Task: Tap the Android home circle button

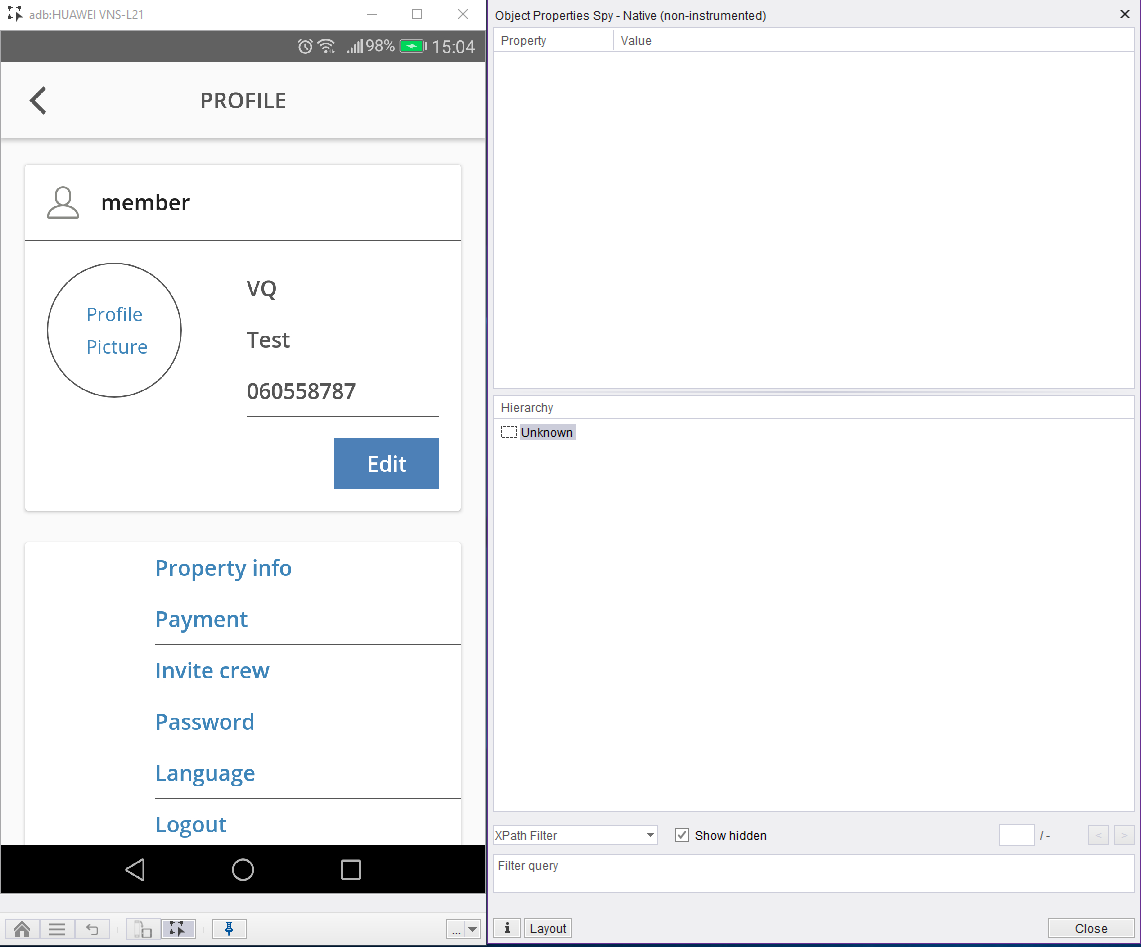Action: point(242,869)
